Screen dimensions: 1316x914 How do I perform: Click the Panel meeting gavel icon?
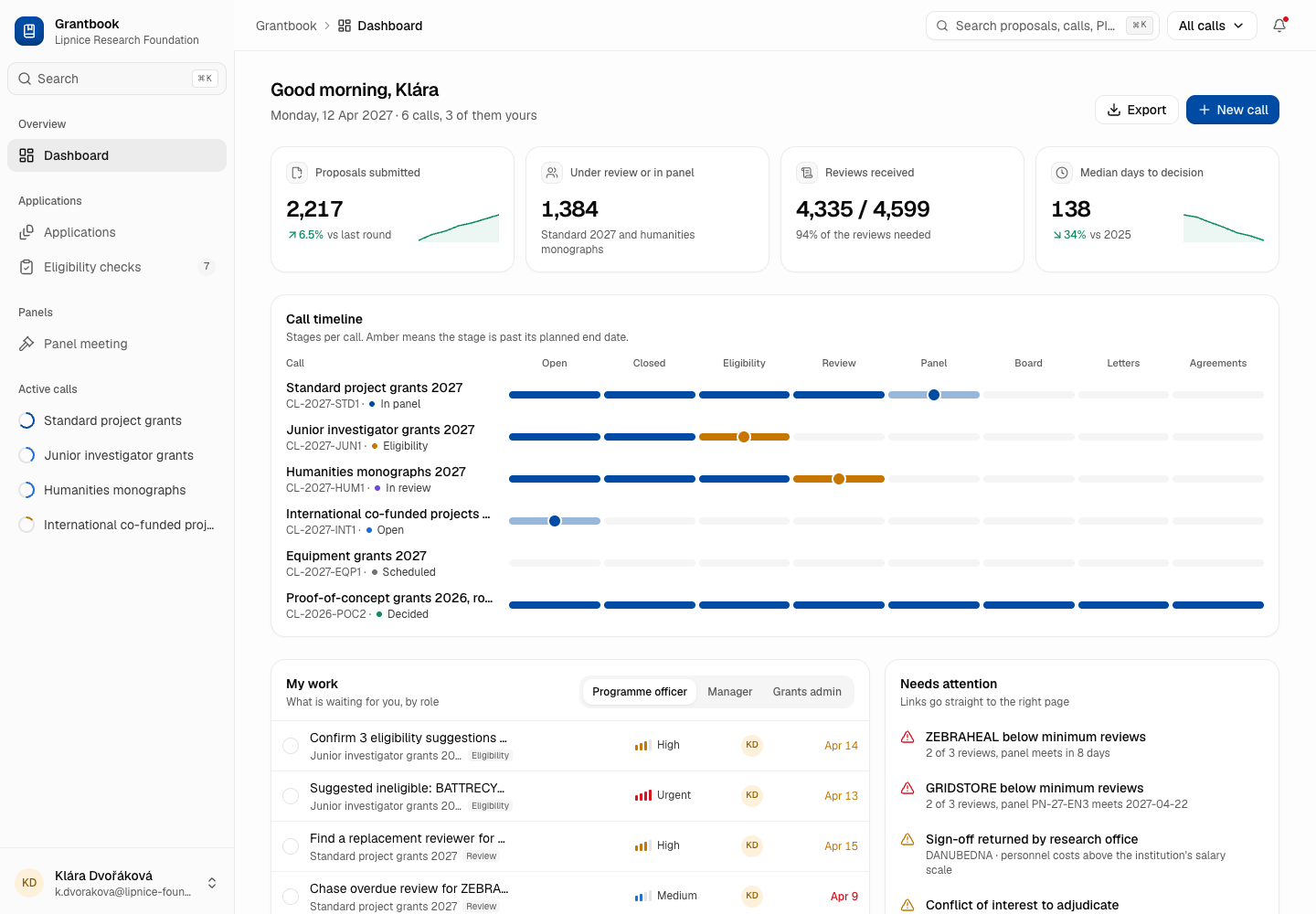coord(27,344)
